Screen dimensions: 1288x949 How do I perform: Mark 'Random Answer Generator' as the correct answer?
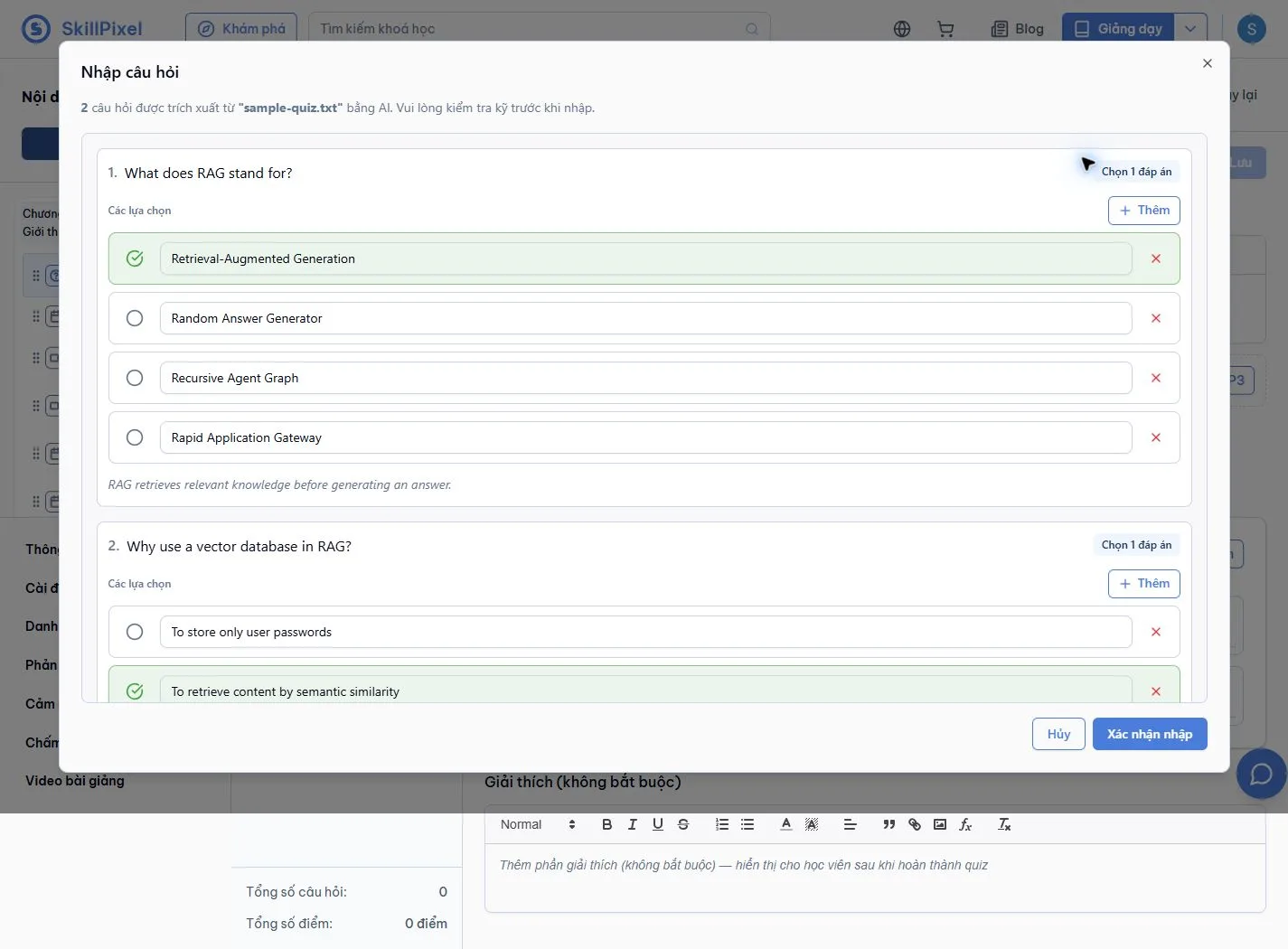click(x=135, y=318)
